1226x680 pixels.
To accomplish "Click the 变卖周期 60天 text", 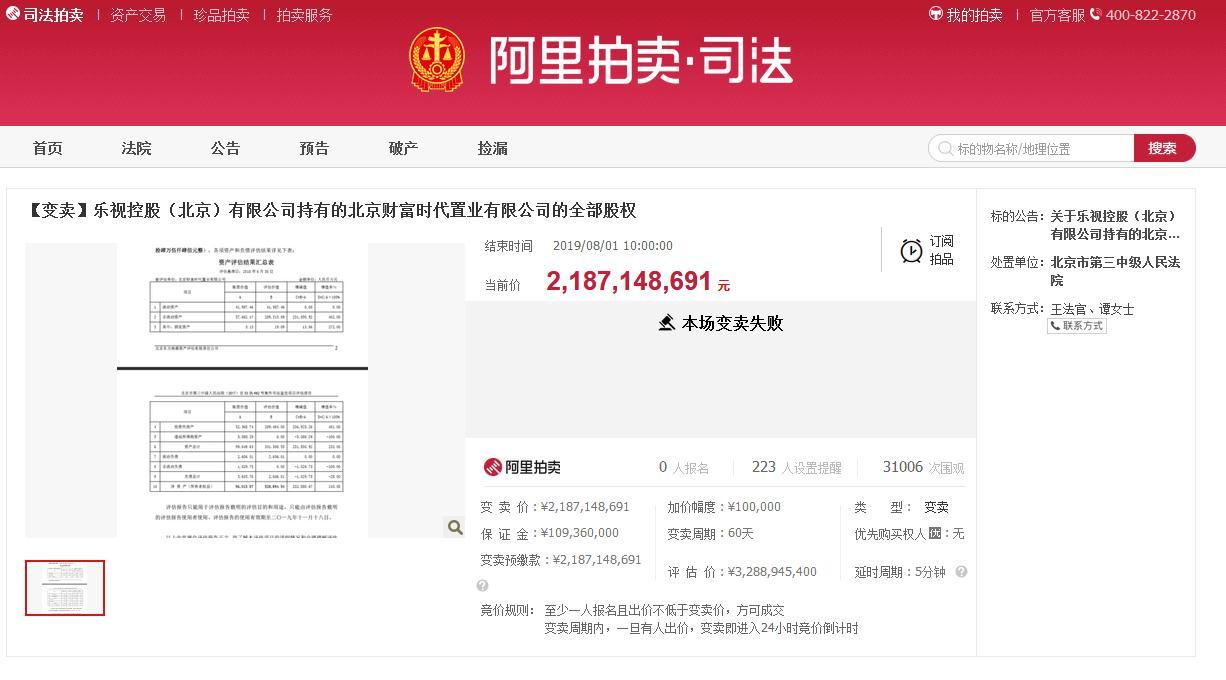I will [x=711, y=533].
